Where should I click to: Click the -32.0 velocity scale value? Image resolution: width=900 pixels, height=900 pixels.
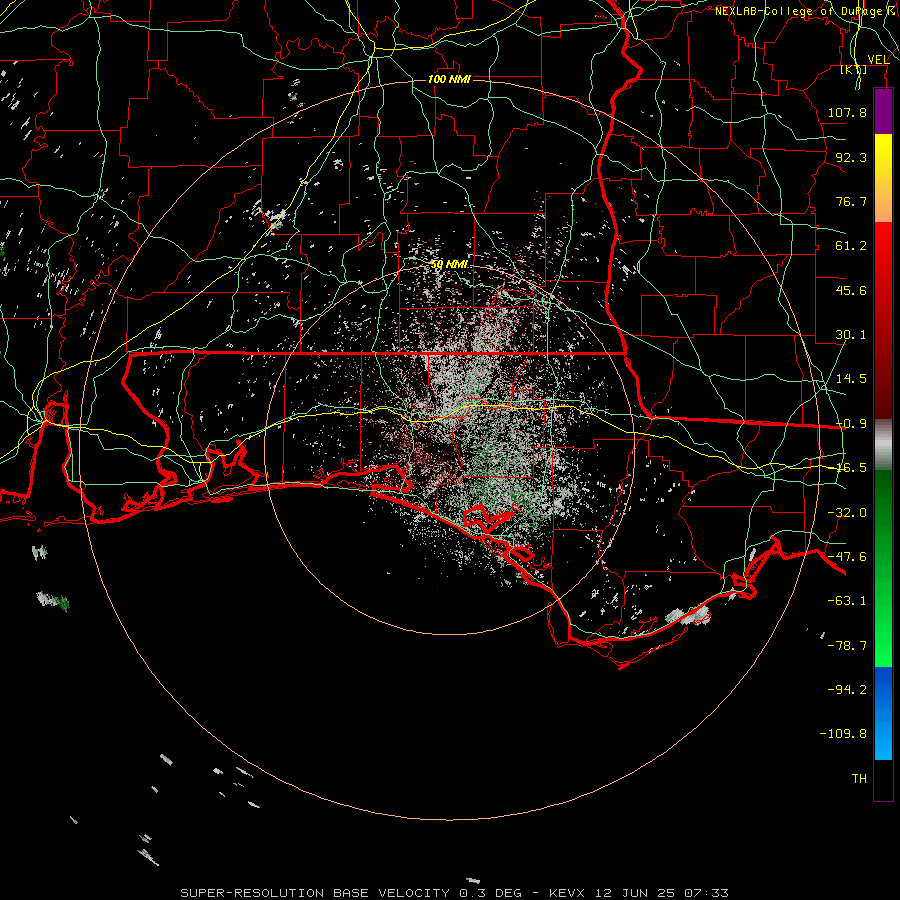point(847,513)
